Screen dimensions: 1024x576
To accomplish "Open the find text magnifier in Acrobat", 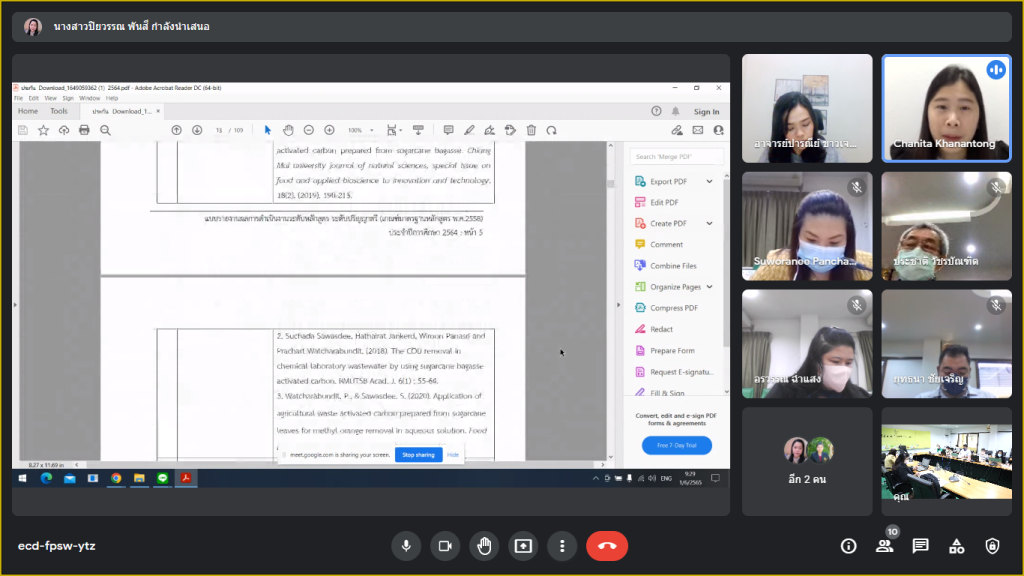I will [x=105, y=131].
